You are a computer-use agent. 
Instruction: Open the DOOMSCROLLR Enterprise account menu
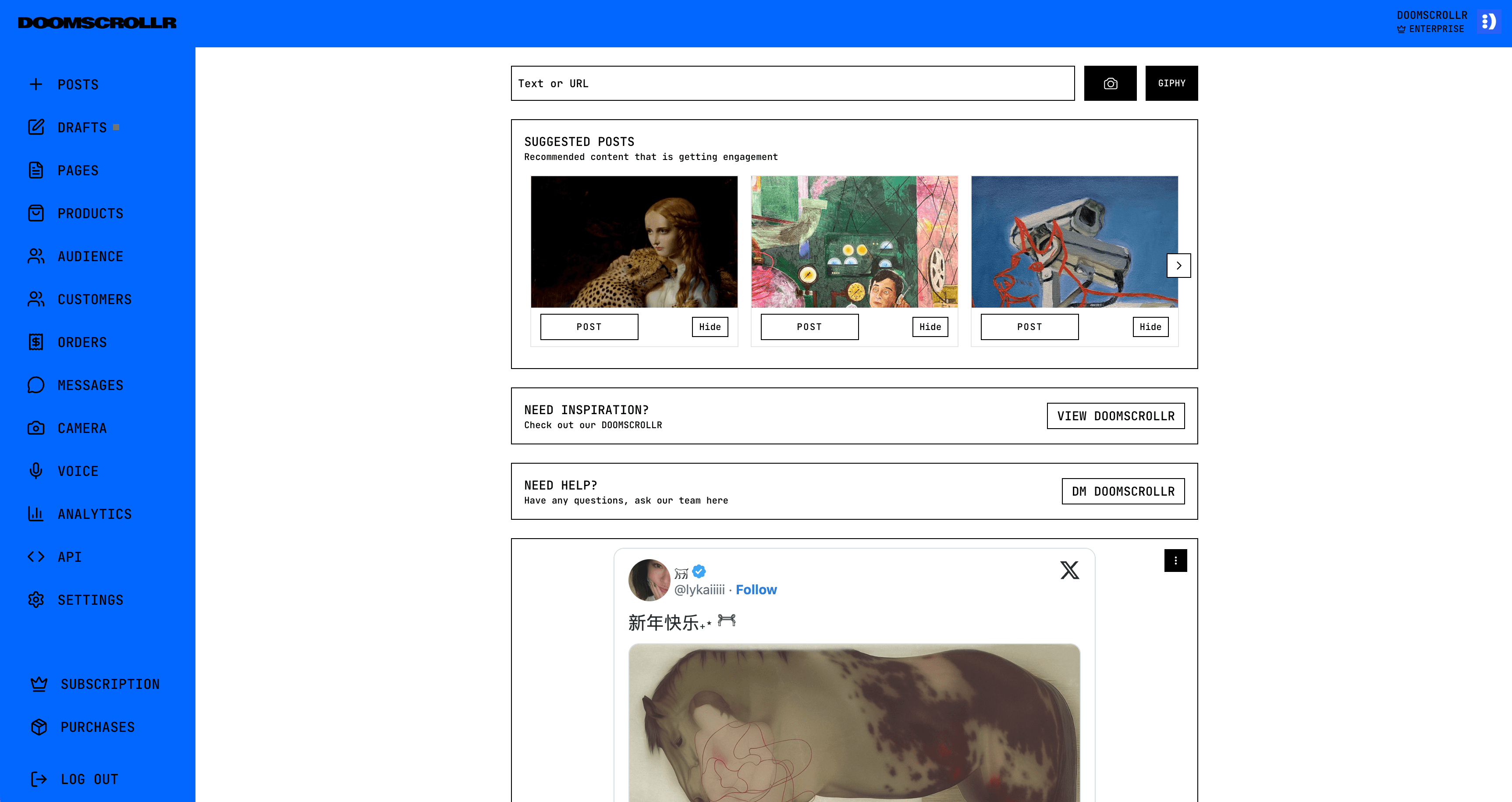pos(1431,22)
